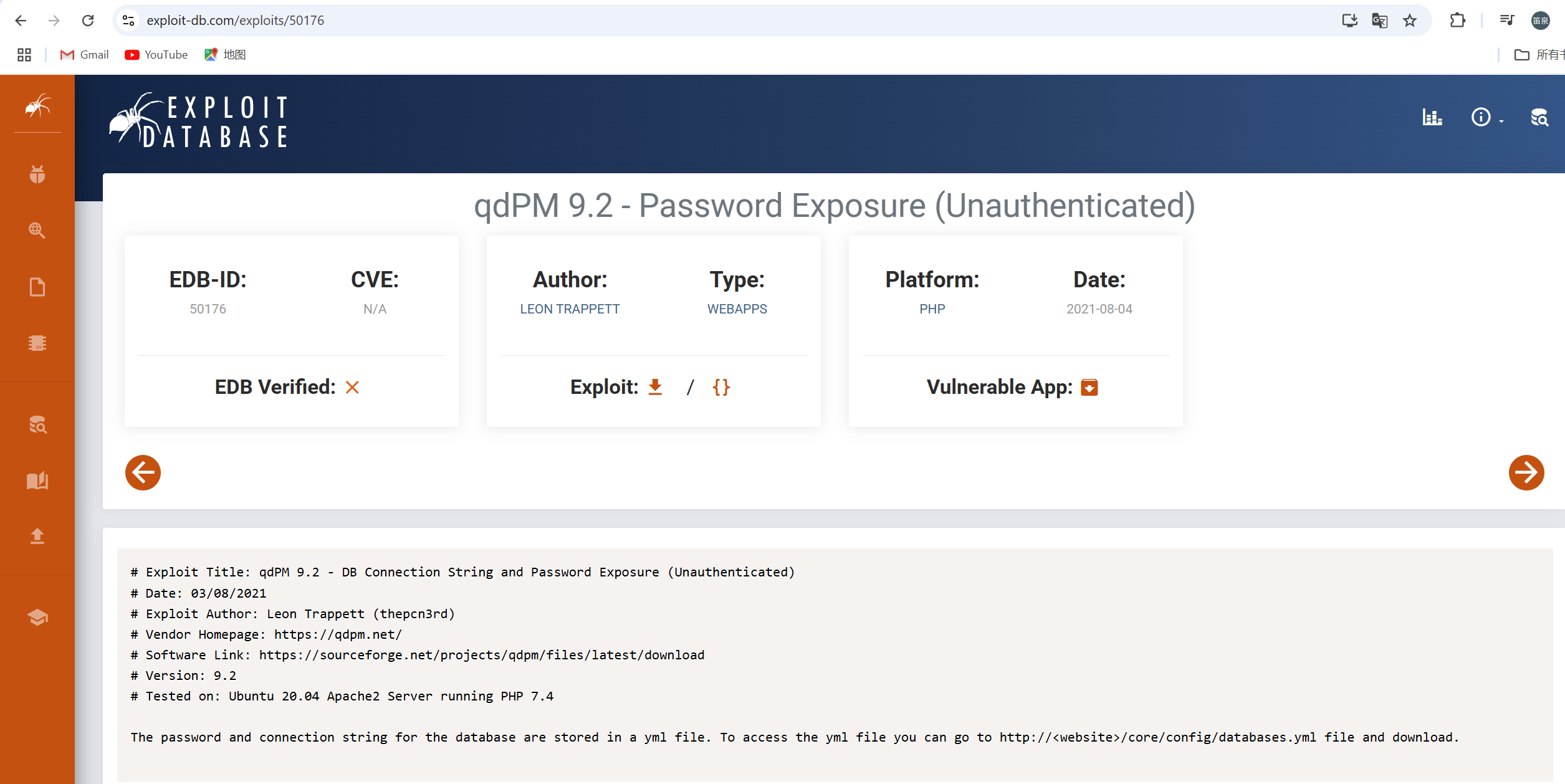The width and height of the screenshot is (1565, 784).
Task: Open the Shellcodes chip icon in sidebar
Action: point(37,343)
